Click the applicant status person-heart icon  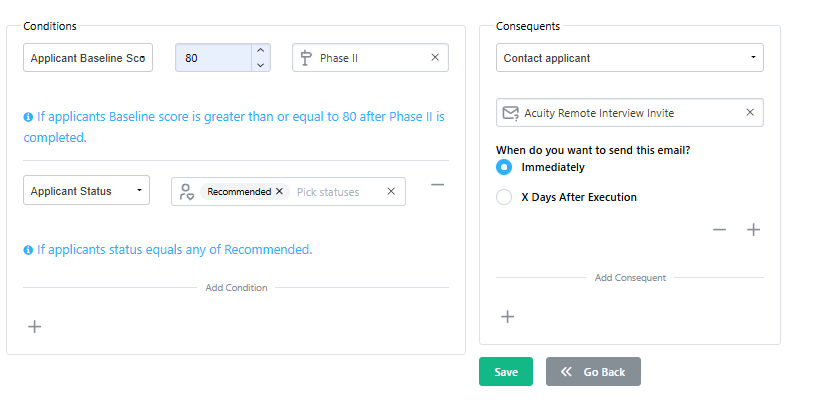[x=187, y=191]
